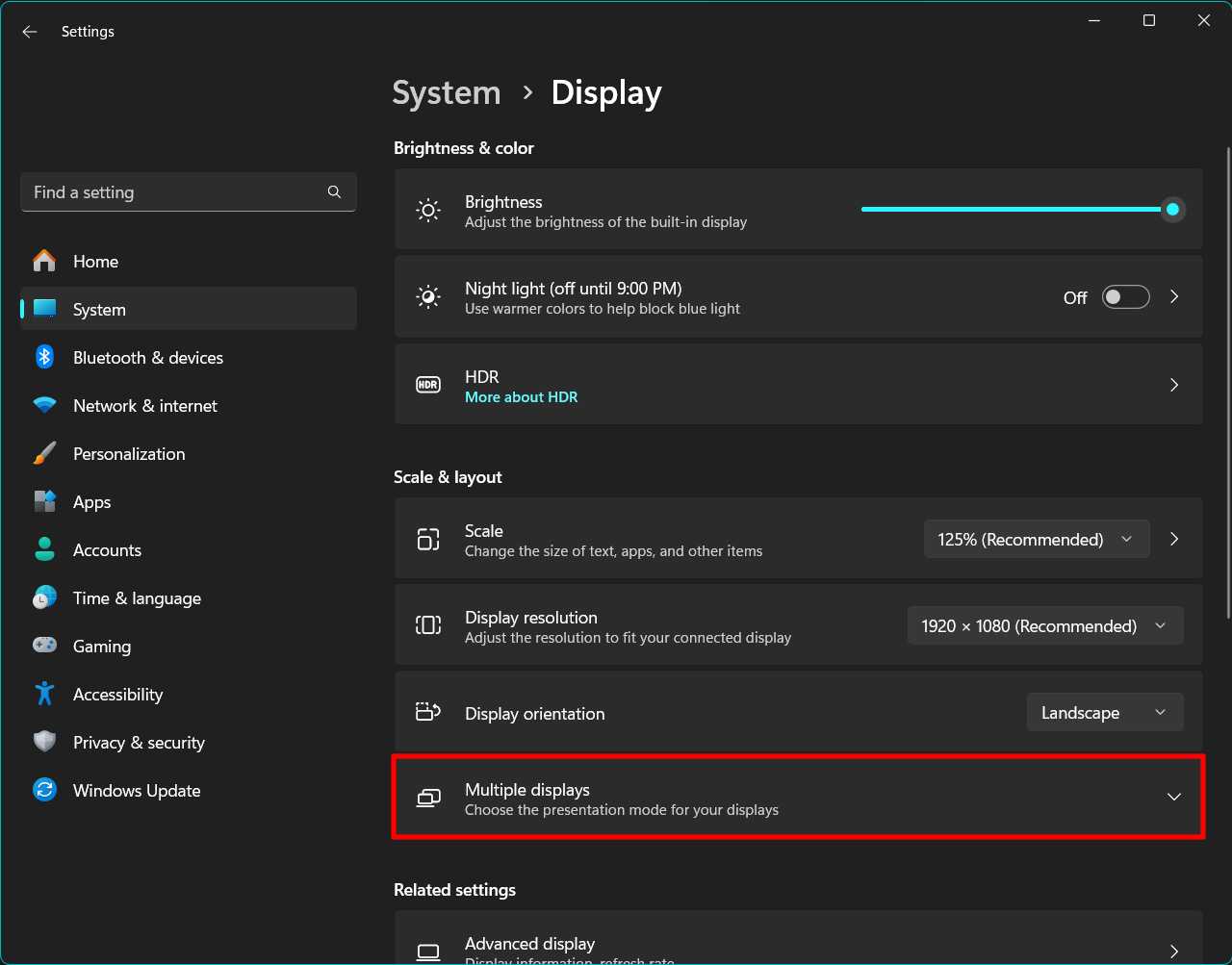This screenshot has height=965, width=1232.
Task: Click the Related settings heading
Action: [454, 890]
